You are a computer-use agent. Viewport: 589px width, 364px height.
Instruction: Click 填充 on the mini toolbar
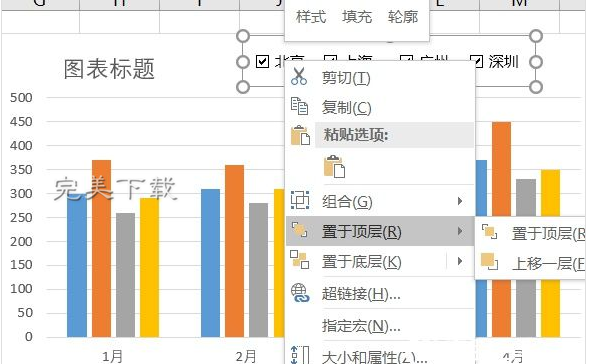tap(357, 17)
